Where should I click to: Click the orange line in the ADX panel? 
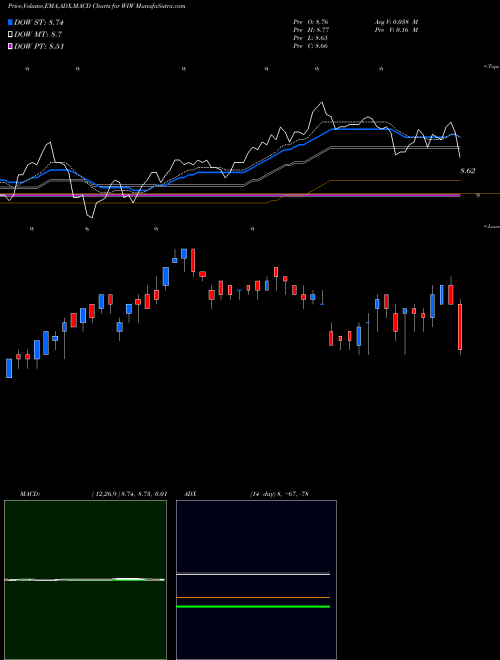tap(253, 597)
